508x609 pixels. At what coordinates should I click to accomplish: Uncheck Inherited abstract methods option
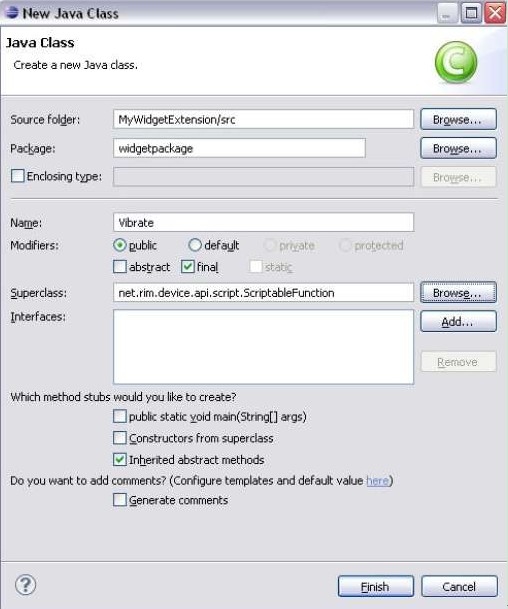(120, 459)
